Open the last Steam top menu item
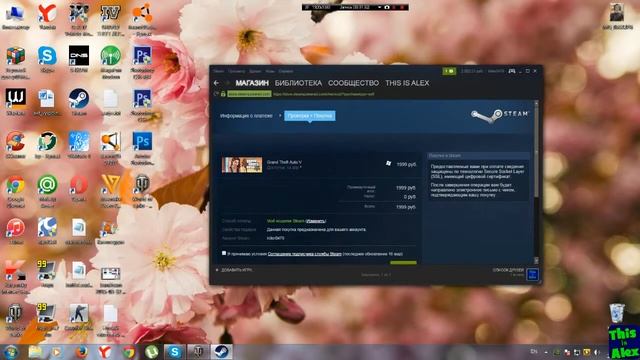 point(286,71)
